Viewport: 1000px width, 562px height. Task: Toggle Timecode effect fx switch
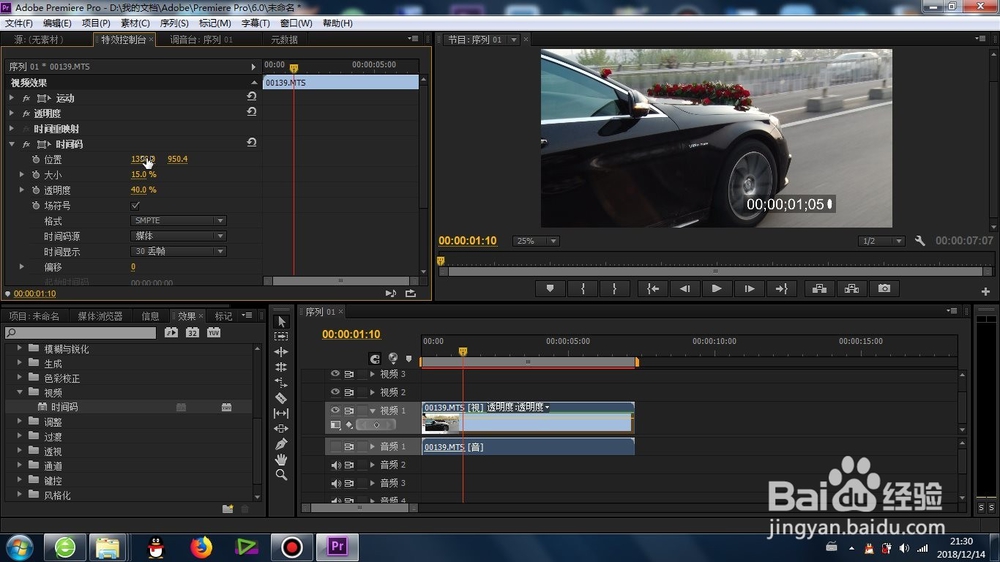(x=26, y=144)
